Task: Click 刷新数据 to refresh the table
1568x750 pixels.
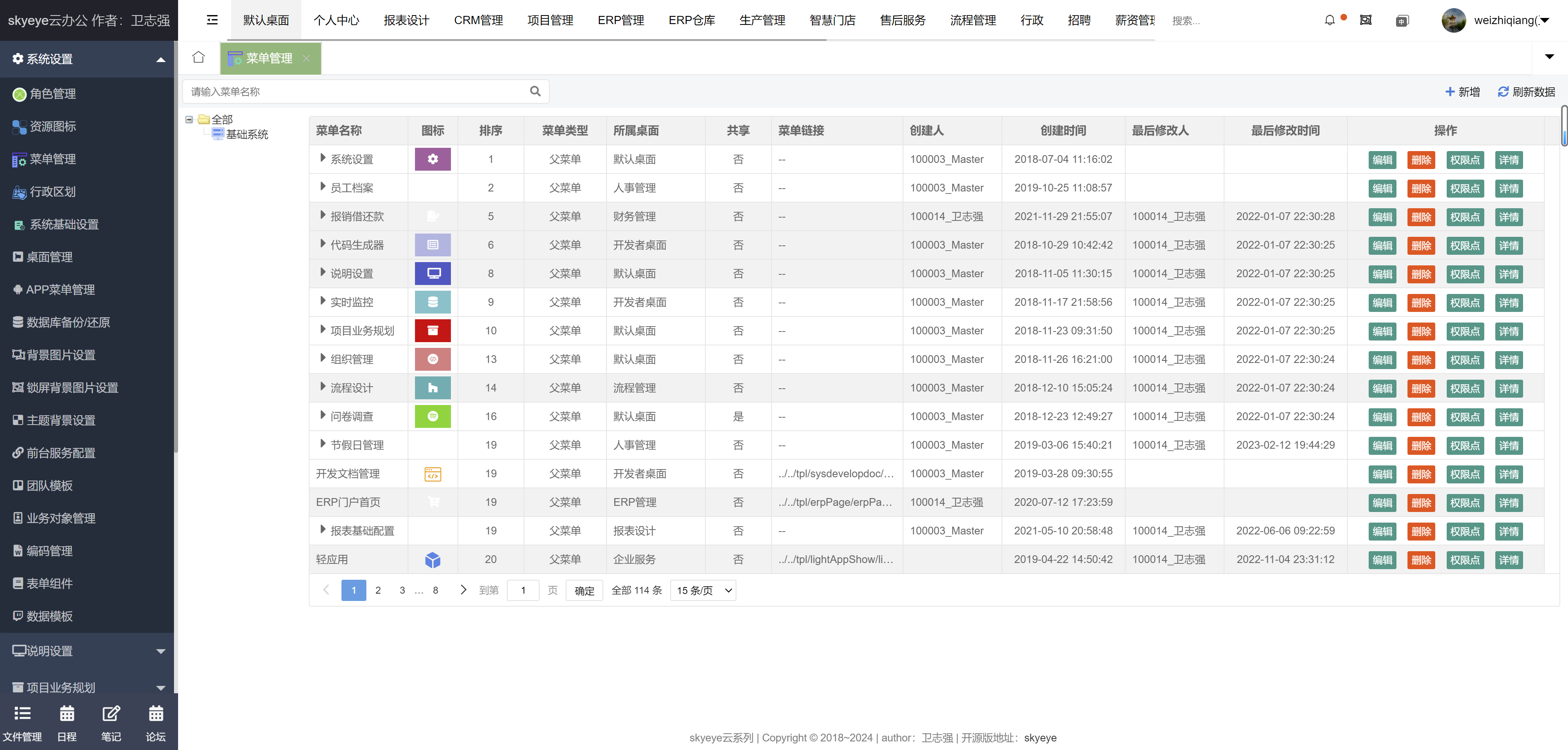Action: point(1526,92)
